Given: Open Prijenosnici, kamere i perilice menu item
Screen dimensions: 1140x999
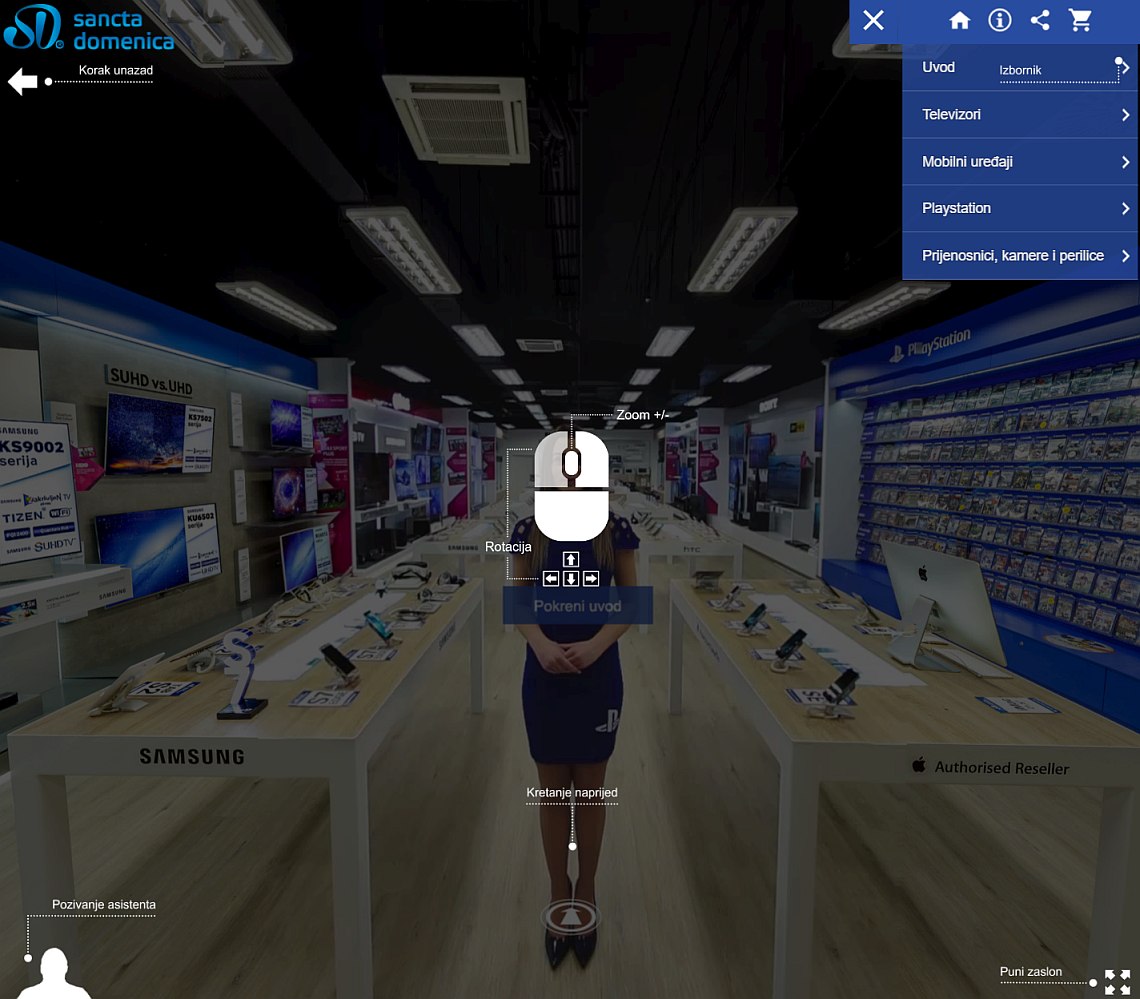Looking at the screenshot, I should pyautogui.click(x=1020, y=256).
